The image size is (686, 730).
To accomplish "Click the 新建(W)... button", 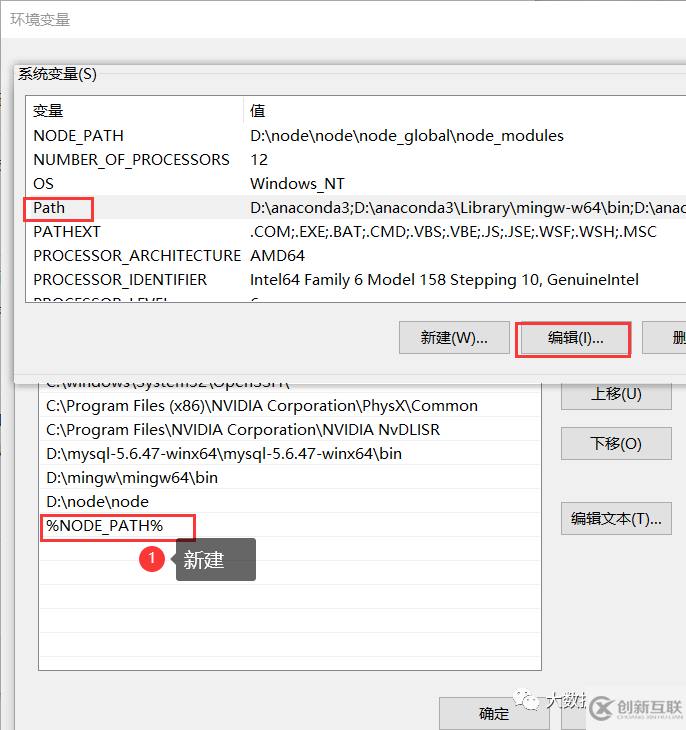I will click(x=454, y=338).
